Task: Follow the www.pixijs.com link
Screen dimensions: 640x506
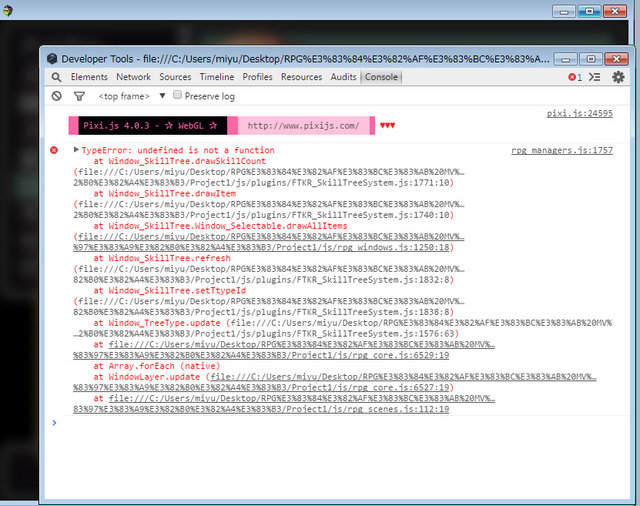Action: tap(303, 126)
